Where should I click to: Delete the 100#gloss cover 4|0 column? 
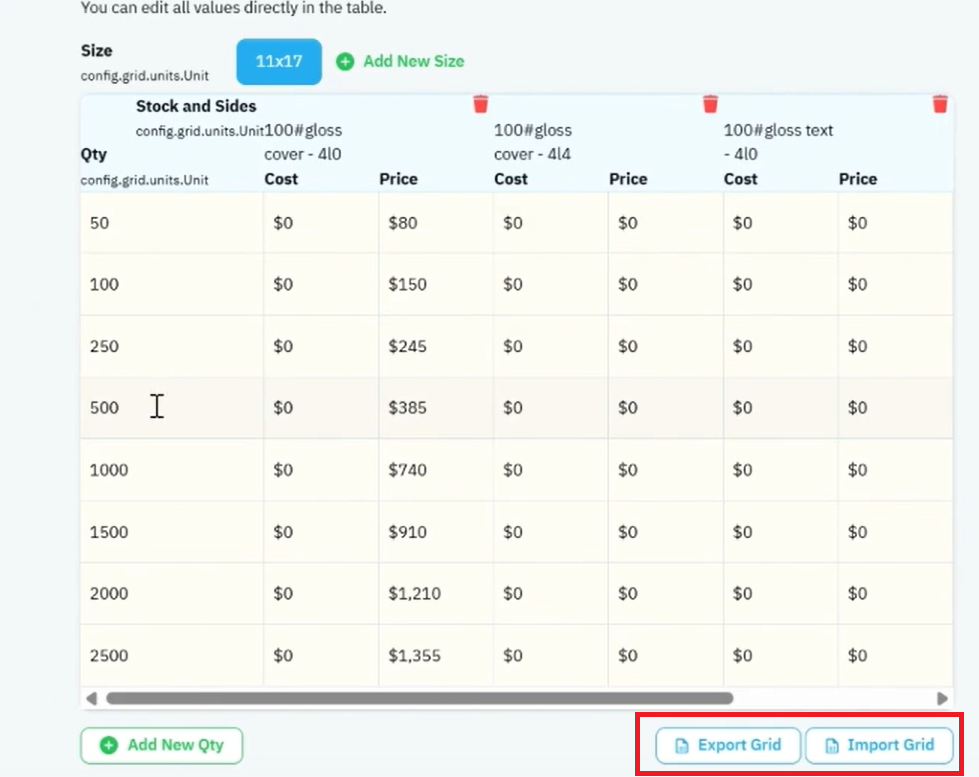480,104
